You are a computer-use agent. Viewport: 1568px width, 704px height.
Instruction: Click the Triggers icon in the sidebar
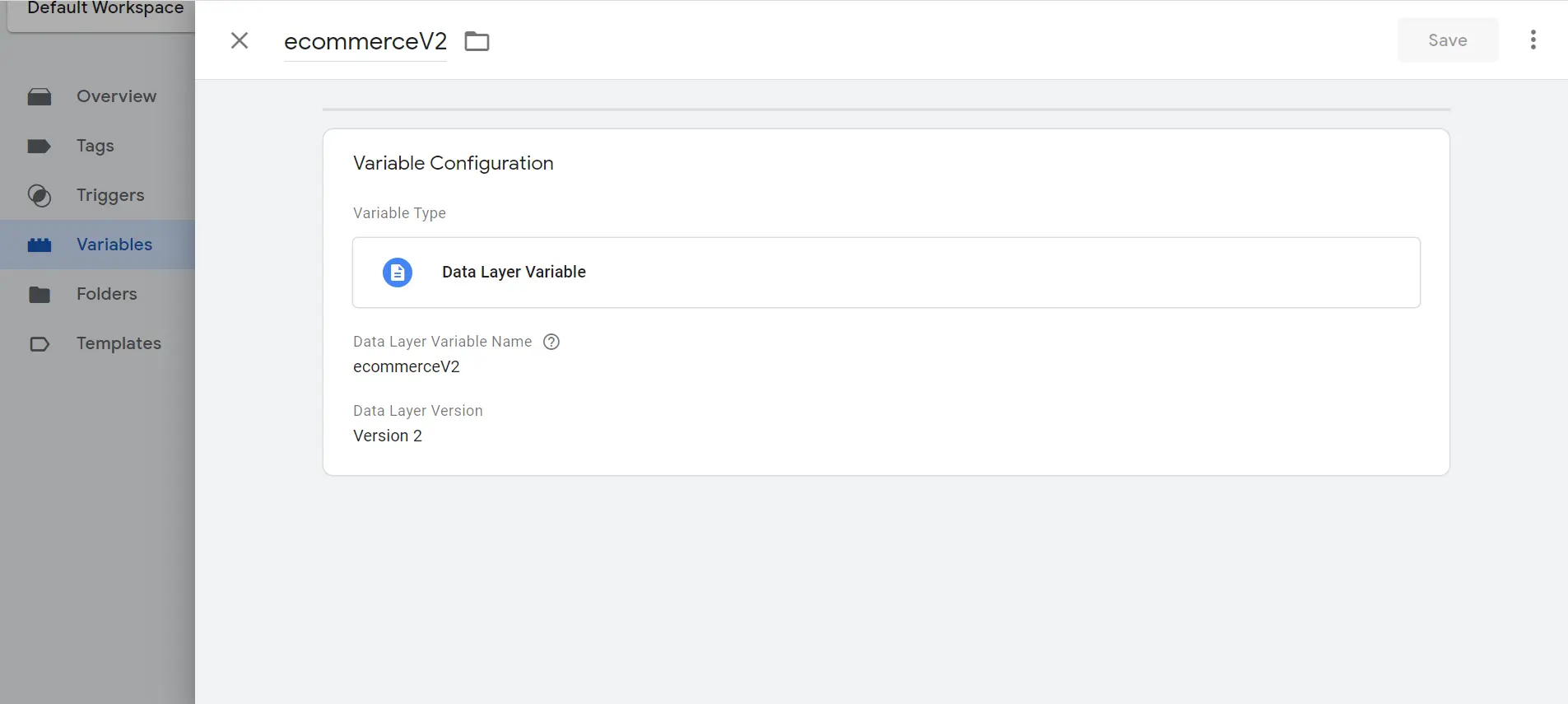tap(40, 196)
